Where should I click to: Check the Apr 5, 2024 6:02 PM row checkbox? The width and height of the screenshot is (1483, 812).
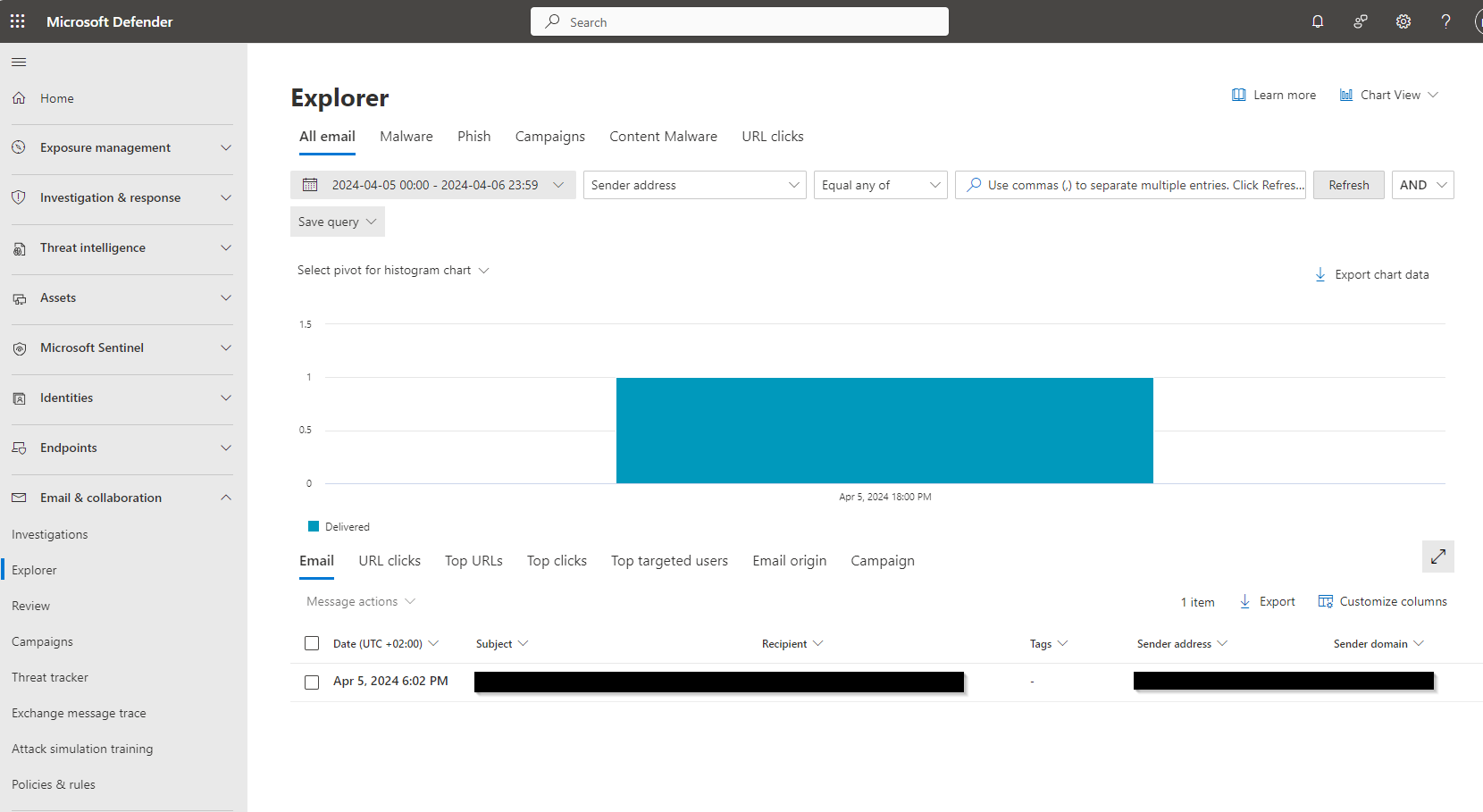312,682
